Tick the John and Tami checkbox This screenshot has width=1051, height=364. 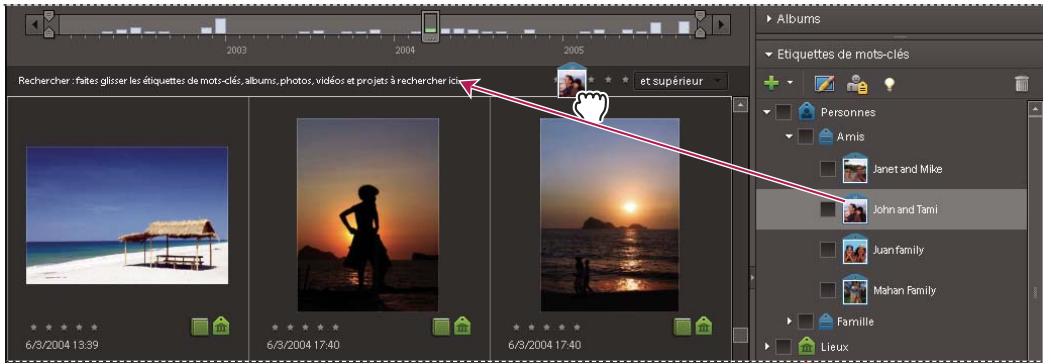tap(828, 209)
